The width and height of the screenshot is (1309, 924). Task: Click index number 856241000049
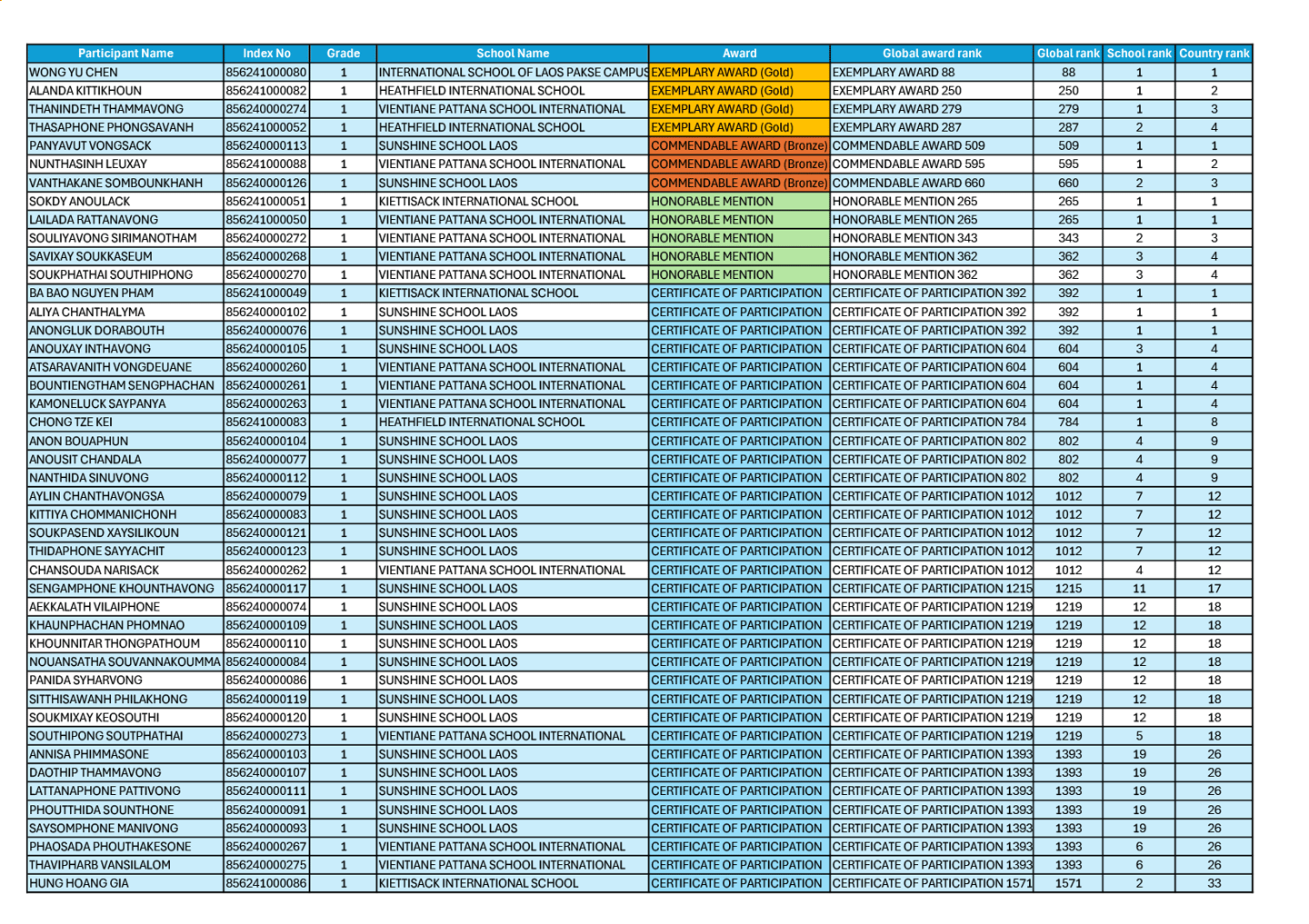[267, 293]
